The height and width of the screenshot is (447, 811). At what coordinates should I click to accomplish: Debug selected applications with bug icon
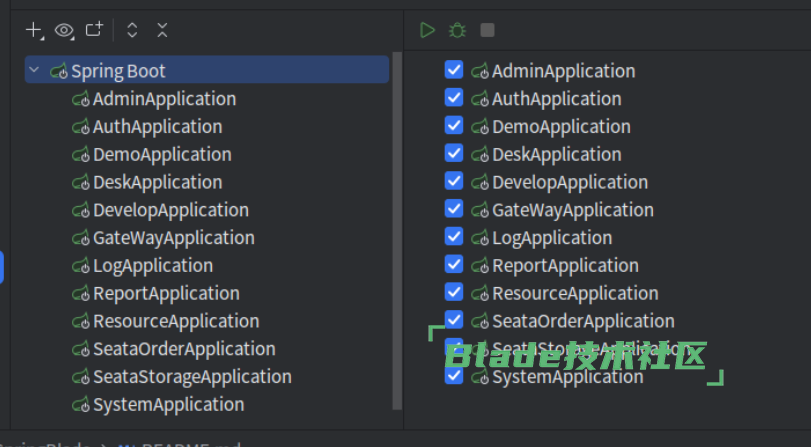coord(457,30)
